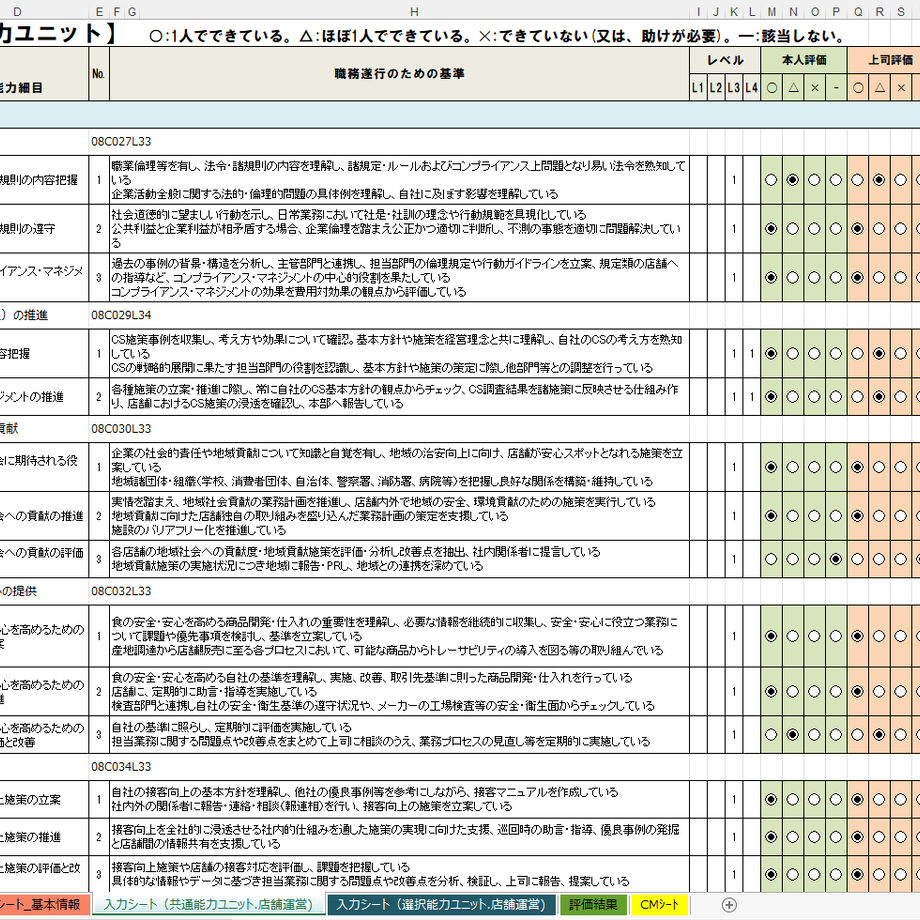Open 入力シート（選択能力ユニット.店舗運営） tab
The height and width of the screenshot is (920, 920).
click(x=441, y=905)
